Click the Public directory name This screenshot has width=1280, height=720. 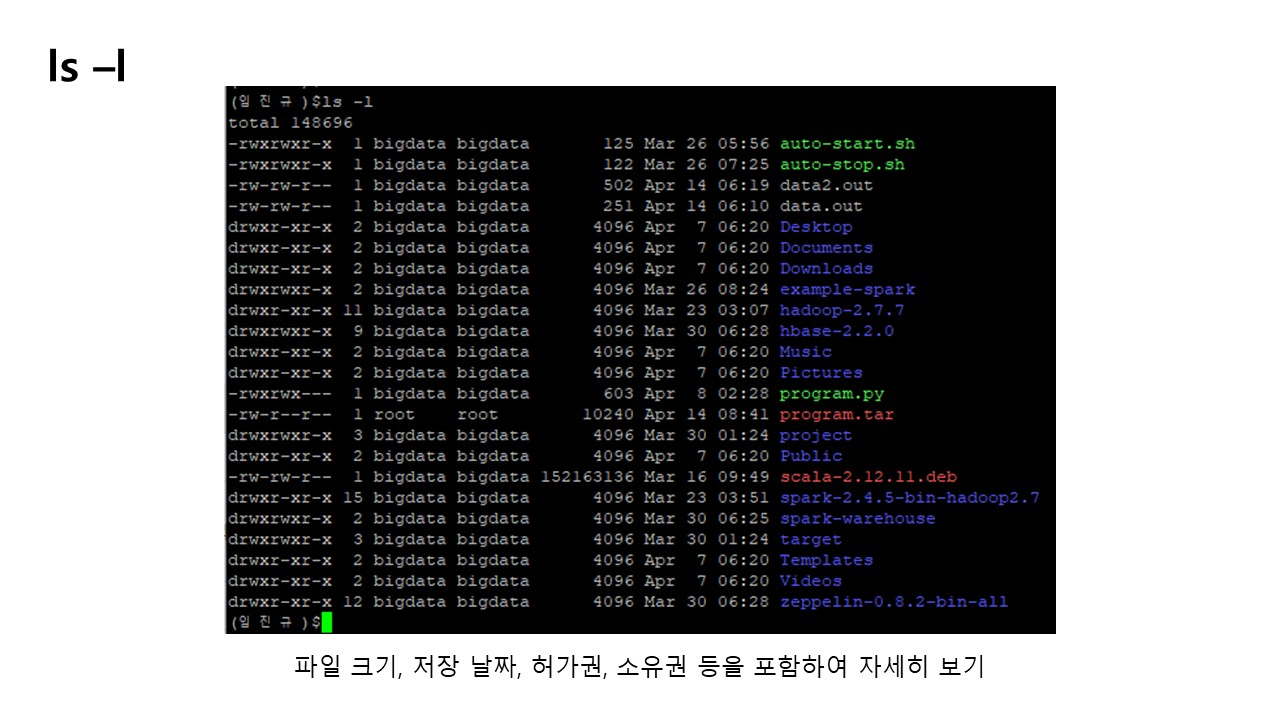click(x=811, y=456)
